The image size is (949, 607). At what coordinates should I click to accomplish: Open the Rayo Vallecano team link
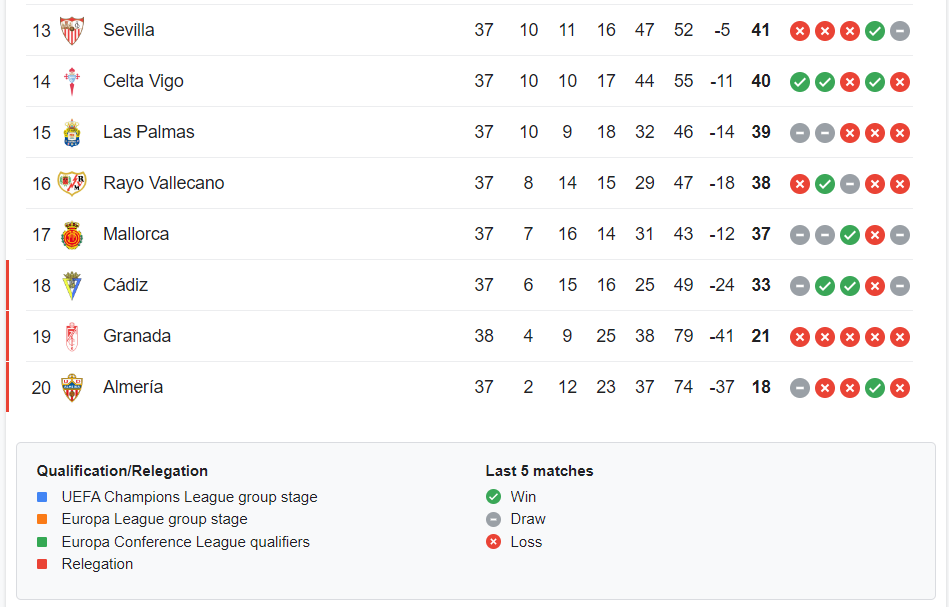point(163,184)
